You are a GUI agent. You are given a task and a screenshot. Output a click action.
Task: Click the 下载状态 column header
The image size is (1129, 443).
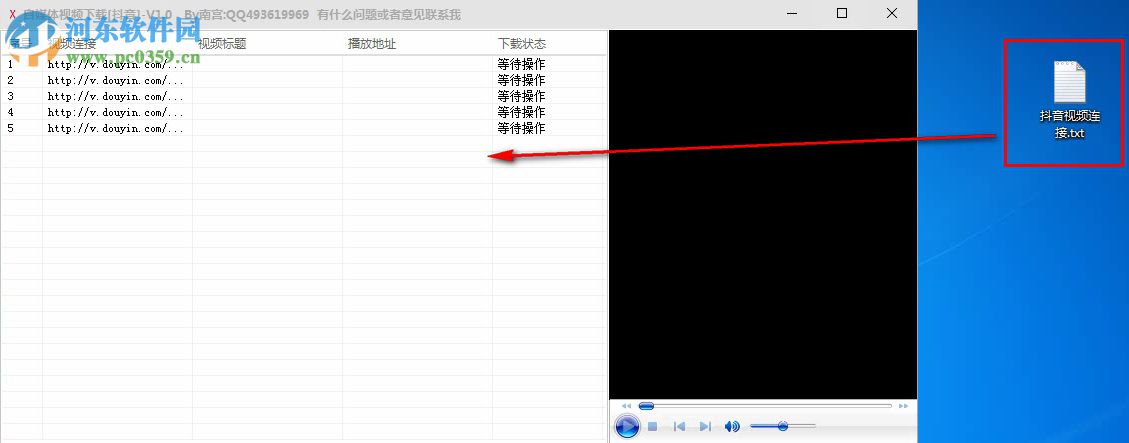point(521,44)
